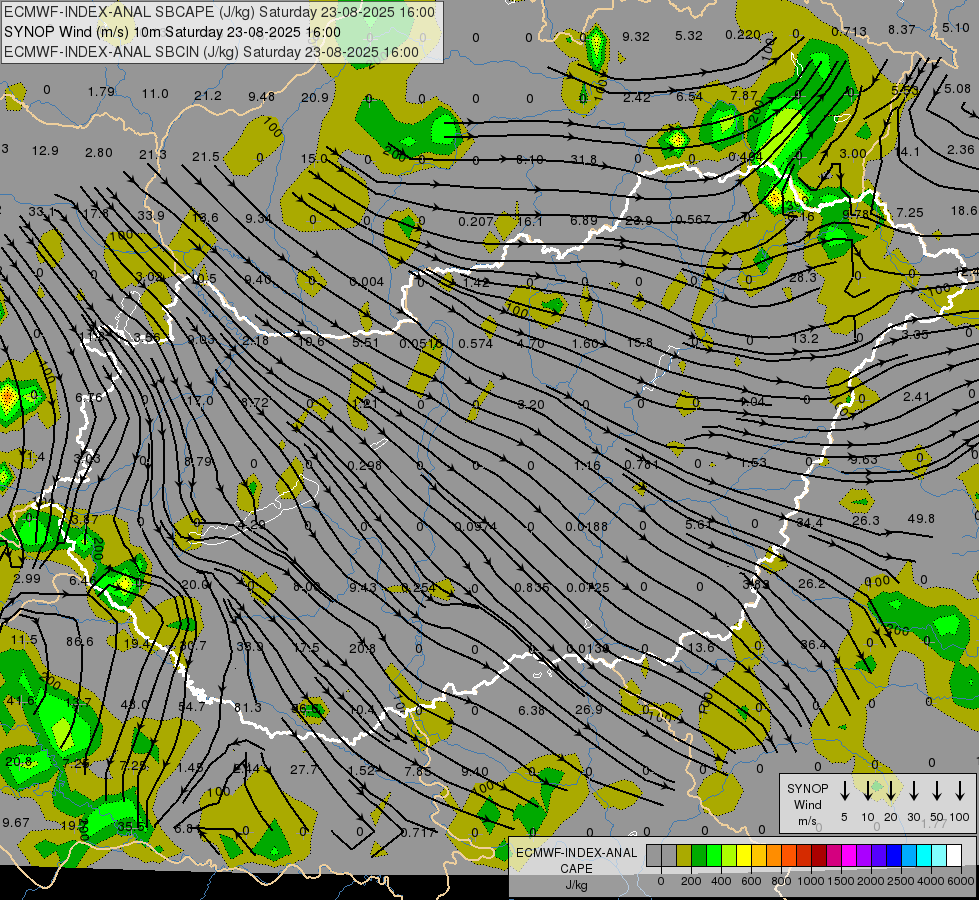Click the 12.9 value in upper left
The image size is (979, 900).
[x=45, y=151]
